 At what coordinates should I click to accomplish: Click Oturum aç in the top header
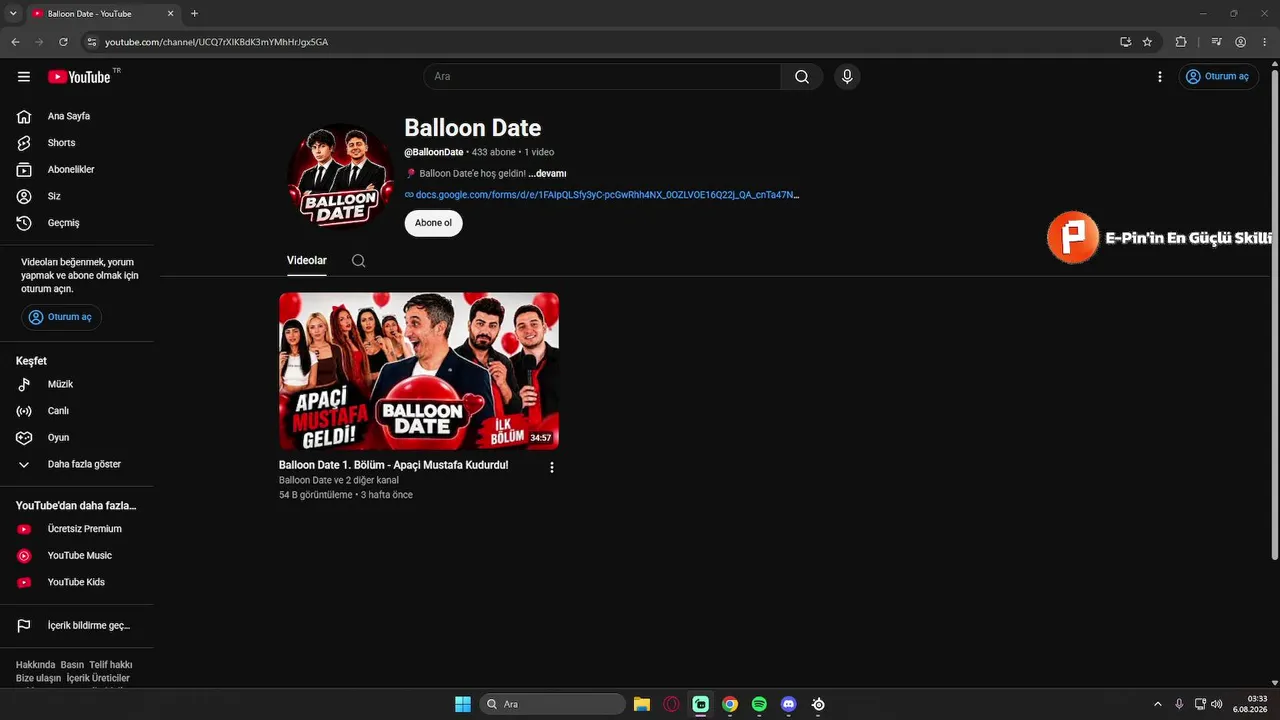click(x=1218, y=77)
